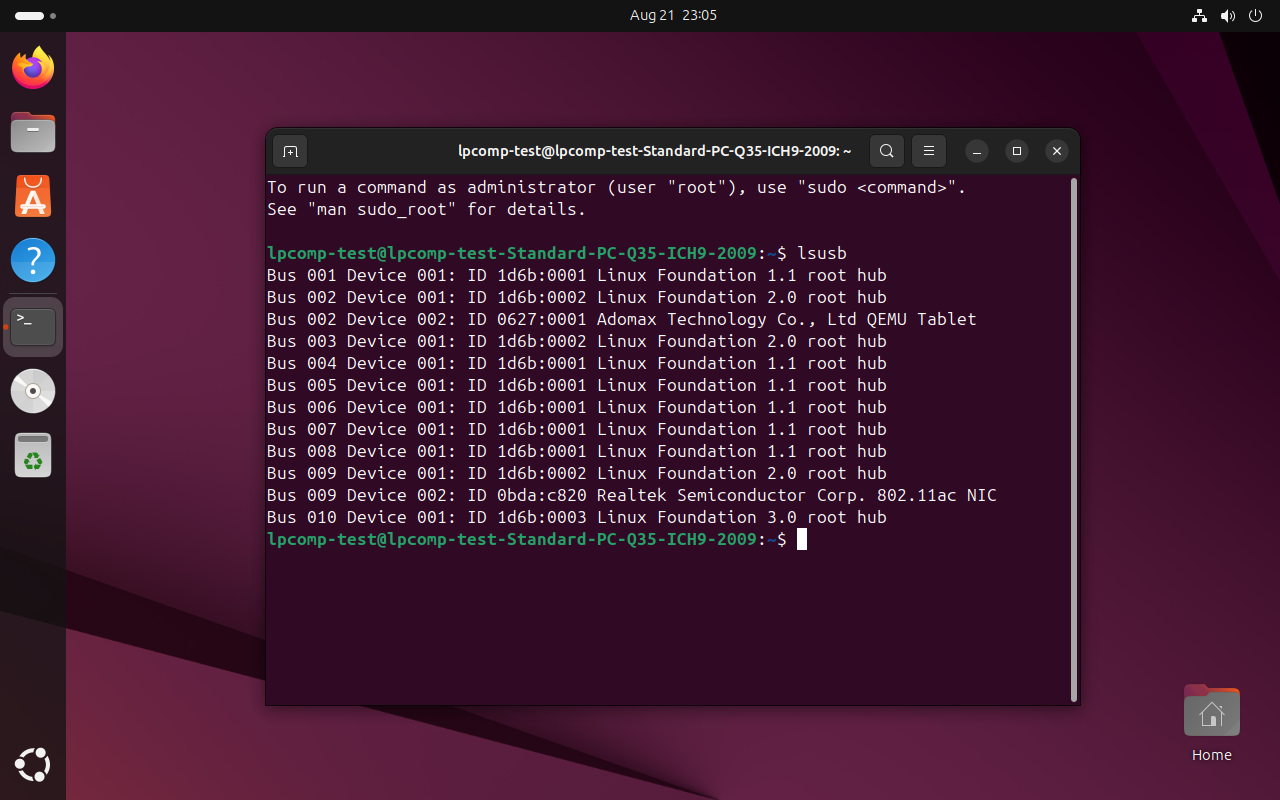Viewport: 1280px width, 800px height.
Task: Click the Bus 003 2.0 root hub line
Action: 577,341
